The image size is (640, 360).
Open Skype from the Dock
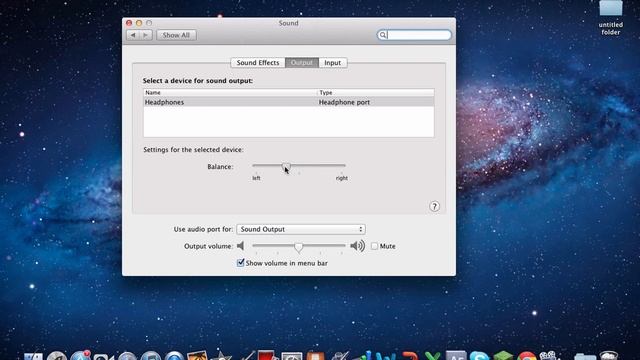click(x=479, y=355)
